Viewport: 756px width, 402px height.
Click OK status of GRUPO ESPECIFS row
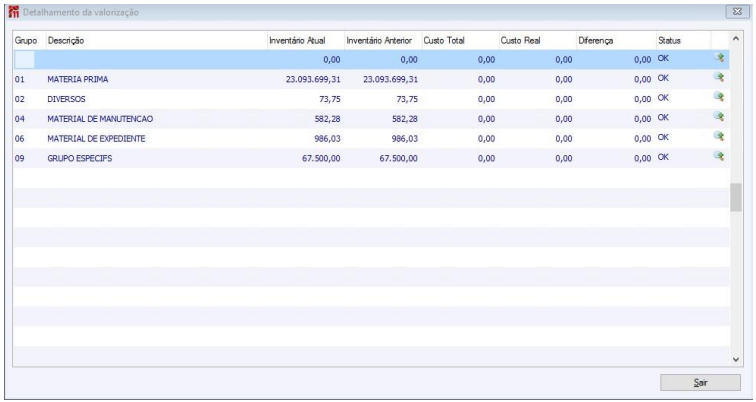[663, 157]
